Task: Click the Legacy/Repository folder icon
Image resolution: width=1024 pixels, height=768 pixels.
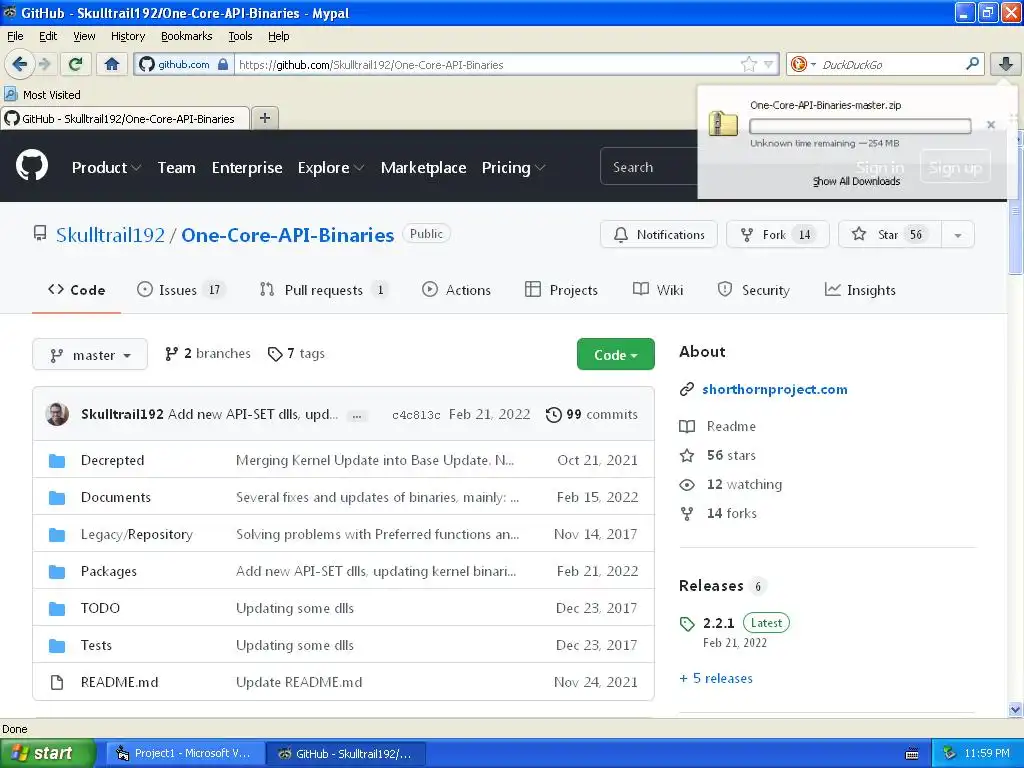Action: coord(57,535)
